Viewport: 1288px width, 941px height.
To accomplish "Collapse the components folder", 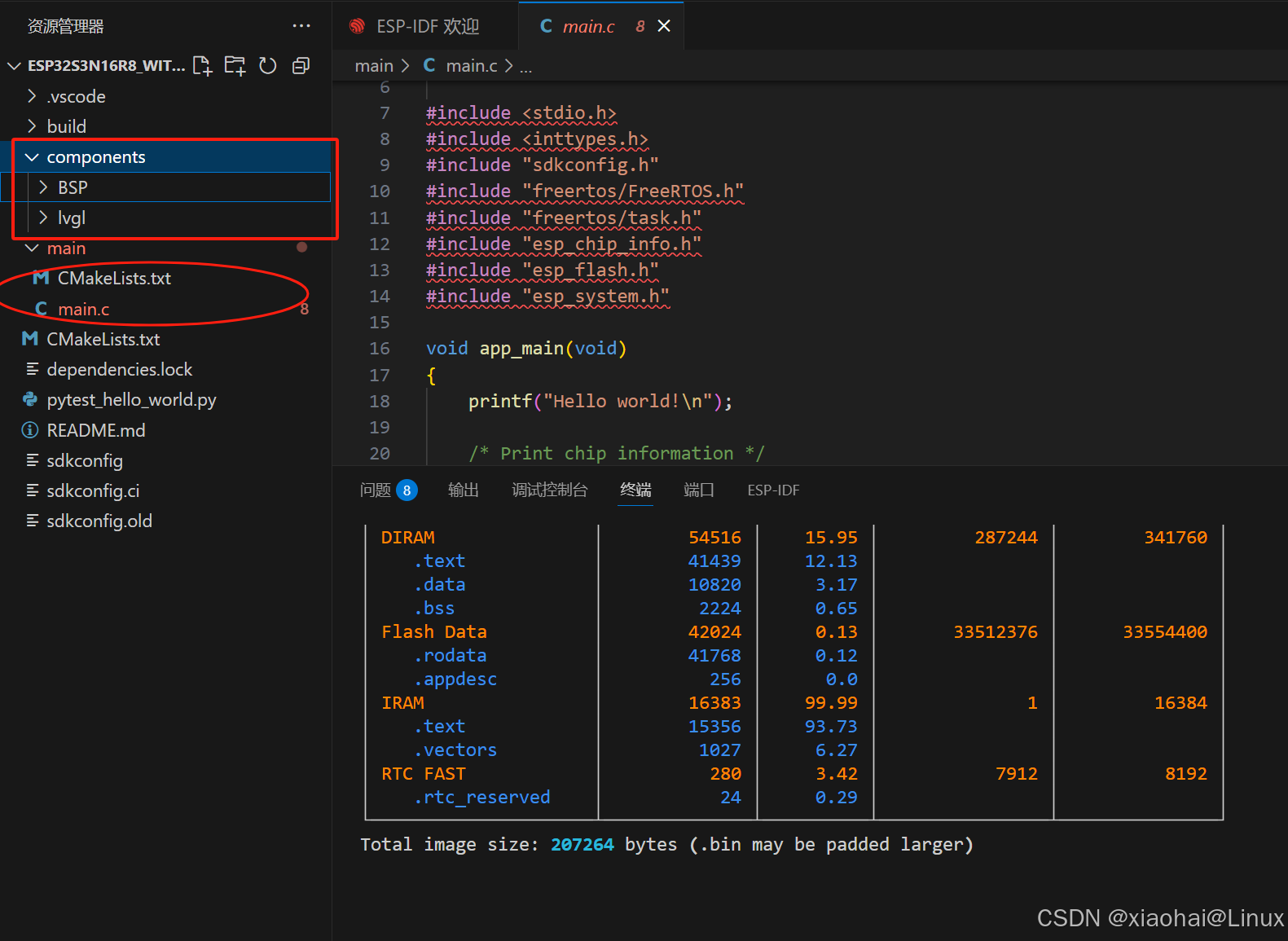I will [x=32, y=156].
